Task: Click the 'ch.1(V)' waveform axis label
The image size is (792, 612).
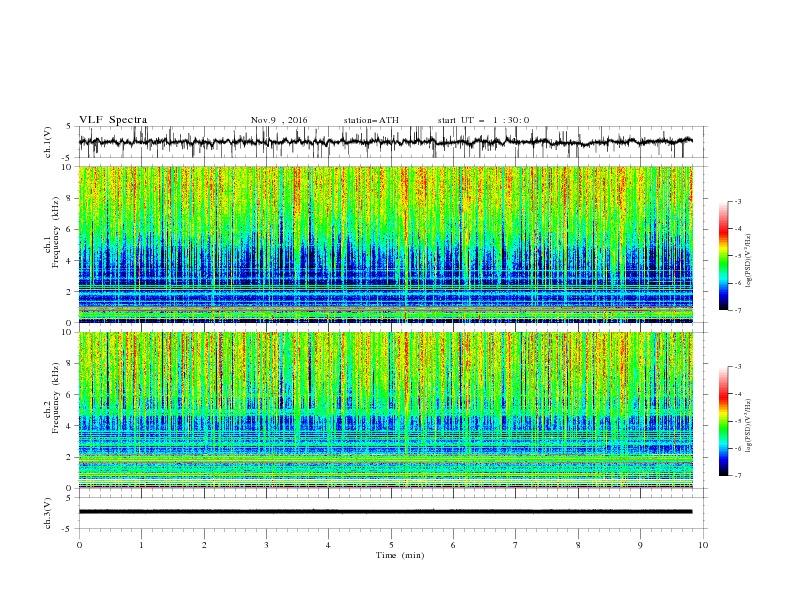Action: tap(48, 142)
